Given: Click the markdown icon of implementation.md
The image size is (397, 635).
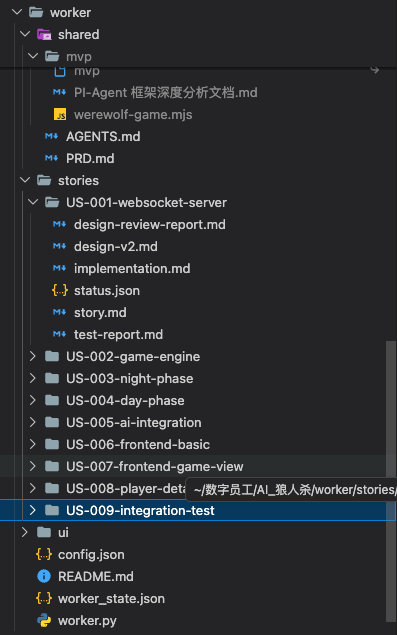Looking at the screenshot, I should click(x=60, y=268).
